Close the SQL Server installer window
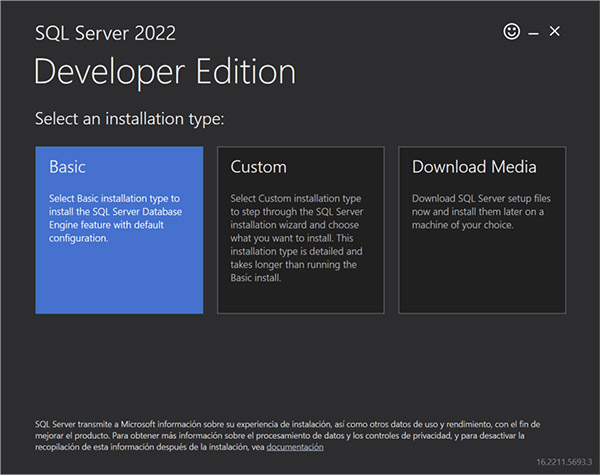The width and height of the screenshot is (600, 475). tap(554, 31)
